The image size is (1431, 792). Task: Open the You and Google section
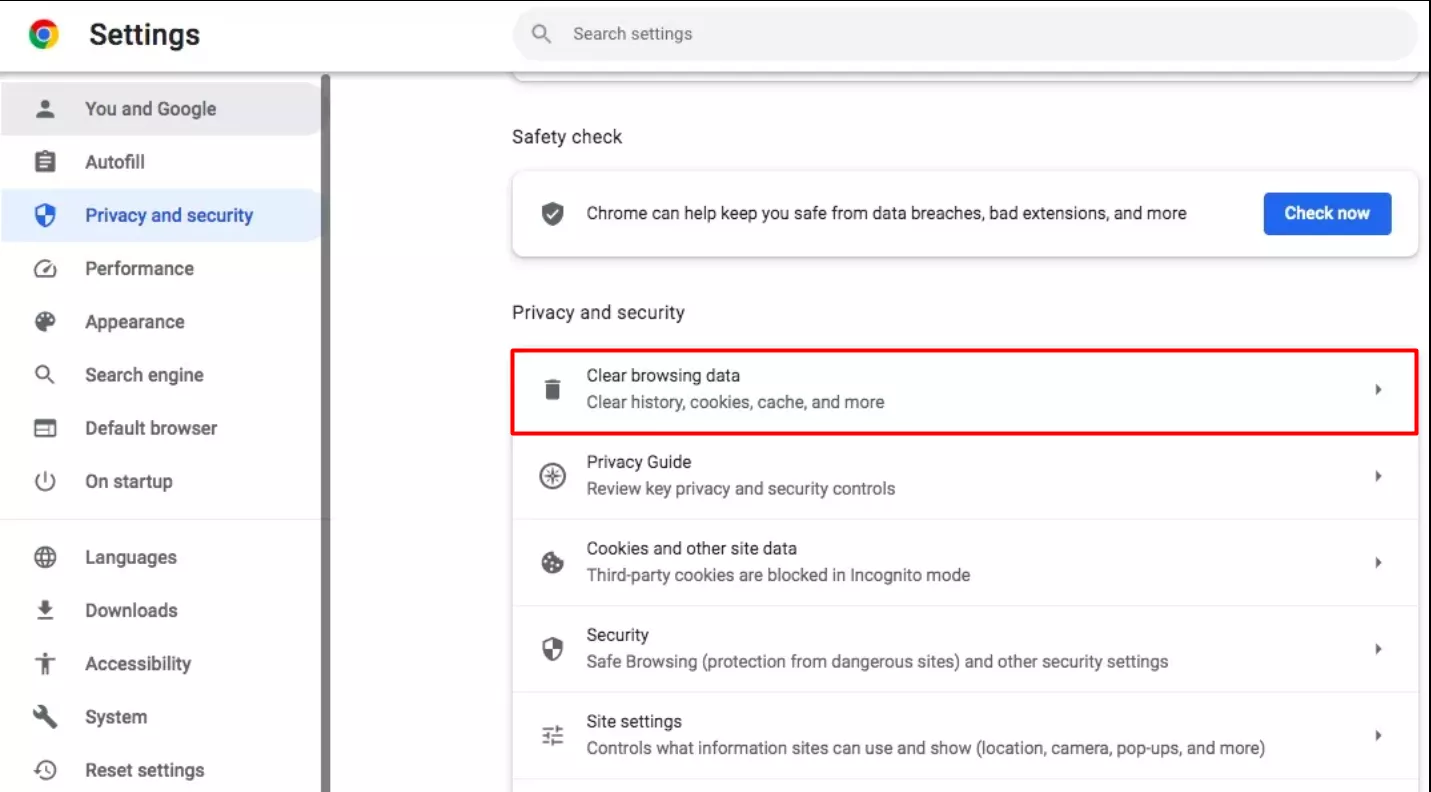click(150, 109)
